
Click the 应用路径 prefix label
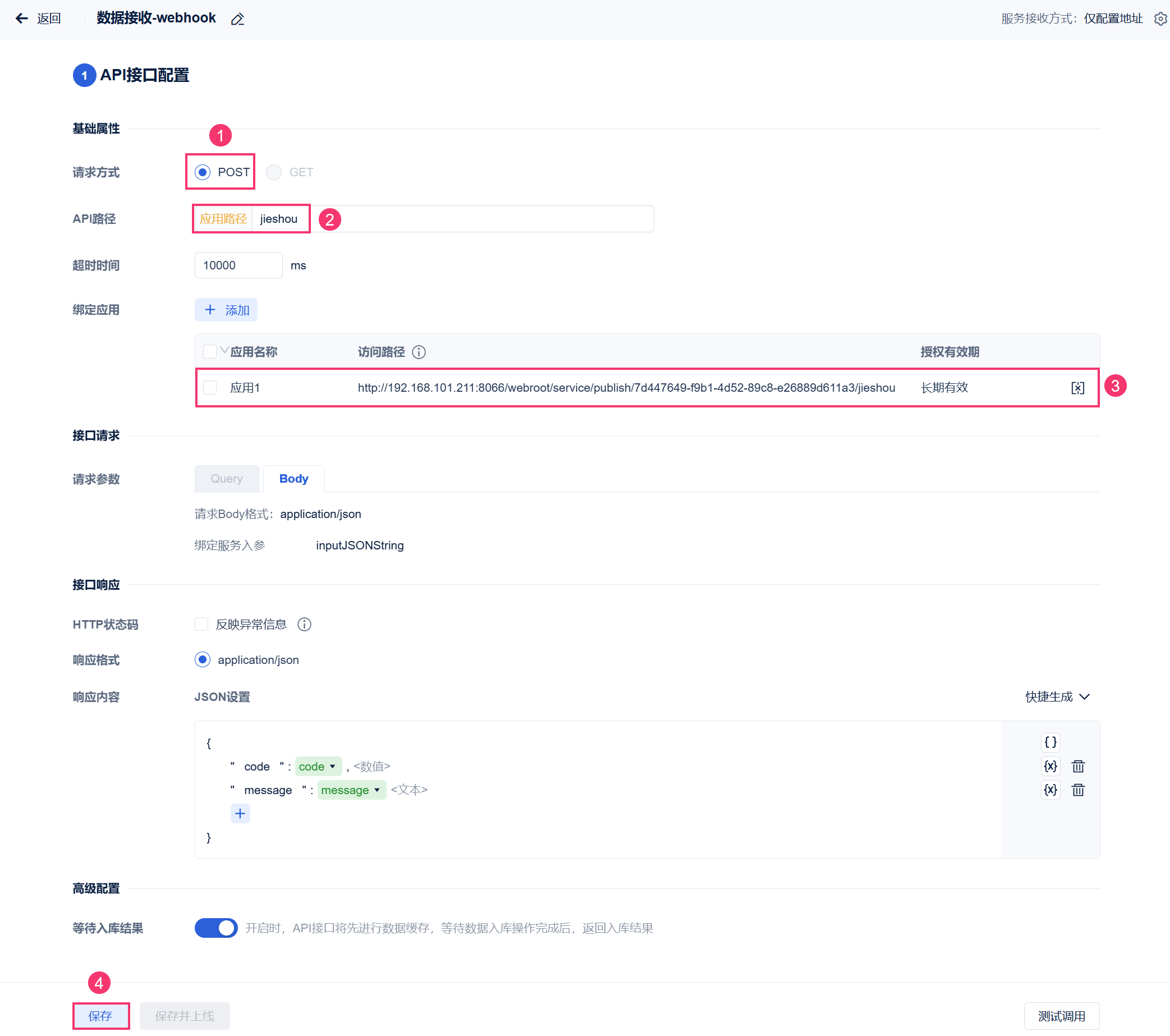[x=223, y=219]
